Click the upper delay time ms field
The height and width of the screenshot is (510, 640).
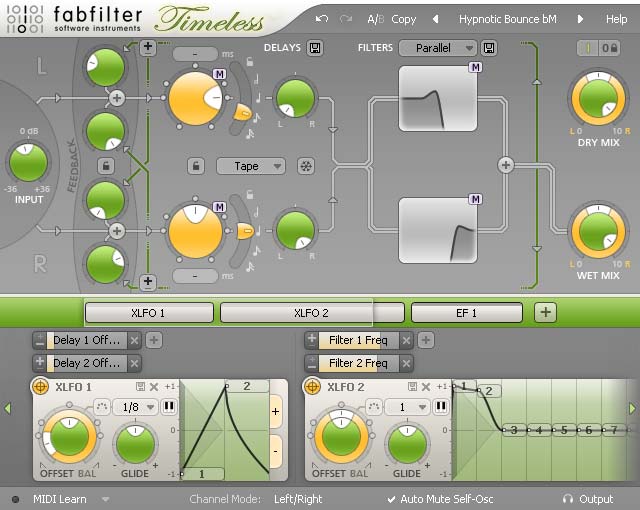(195, 54)
